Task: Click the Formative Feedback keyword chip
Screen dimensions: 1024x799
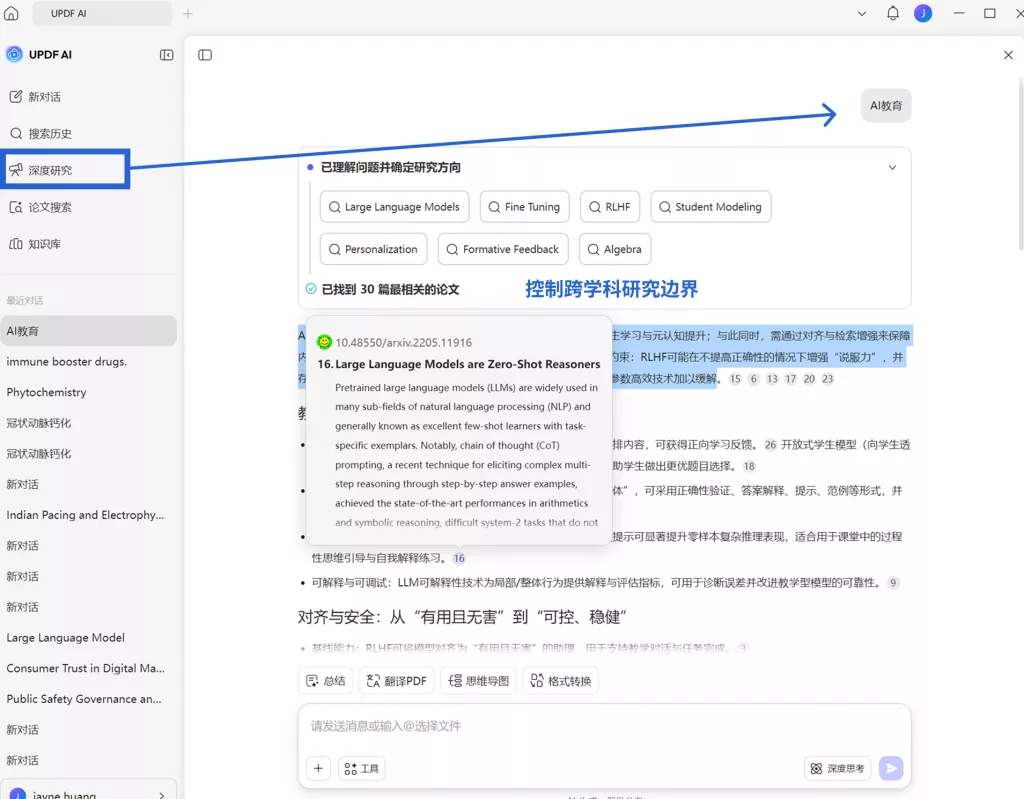Action: [x=503, y=249]
